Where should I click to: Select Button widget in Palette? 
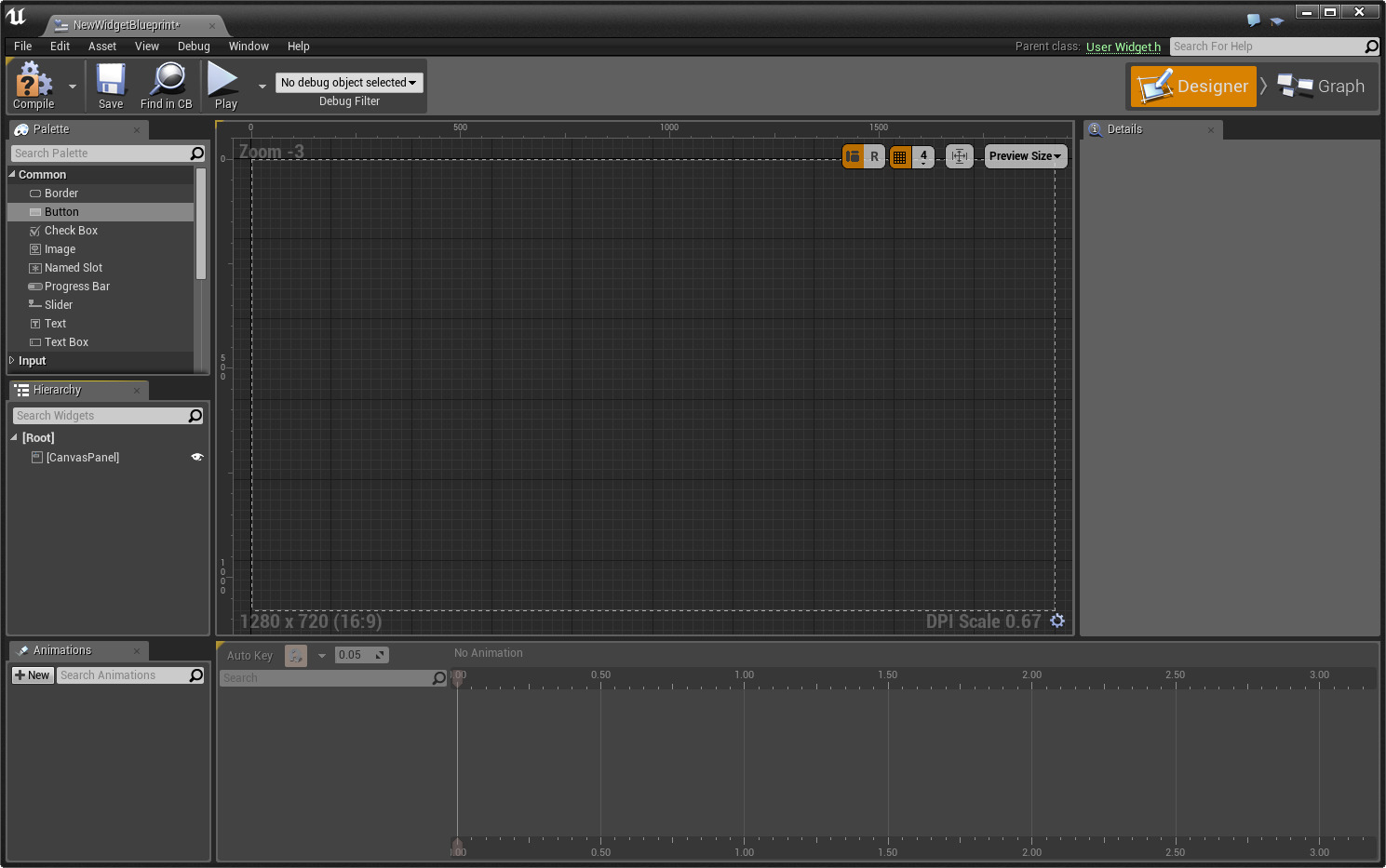(61, 212)
